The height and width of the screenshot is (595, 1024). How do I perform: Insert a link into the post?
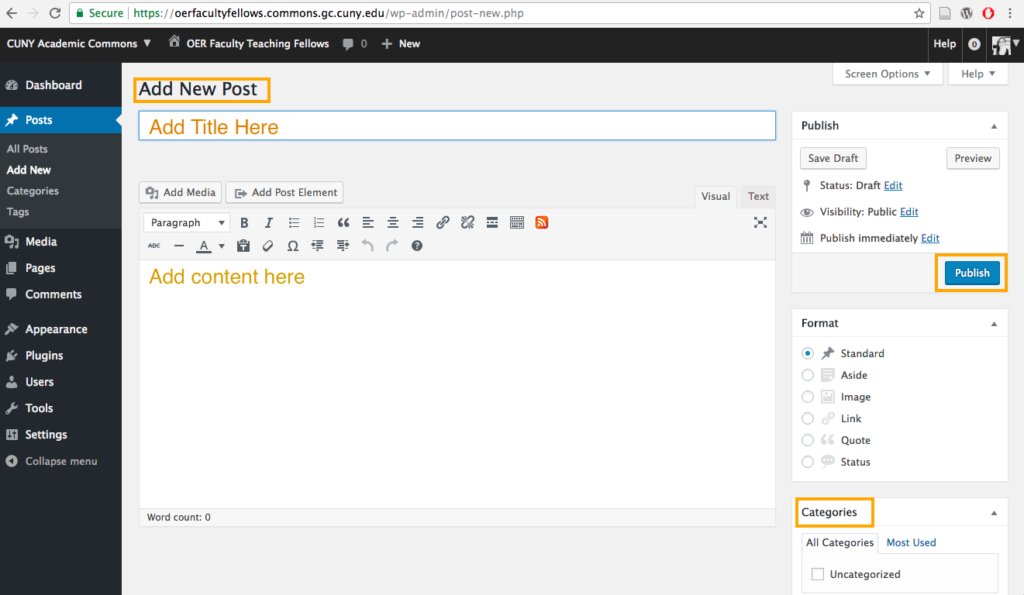(x=443, y=222)
